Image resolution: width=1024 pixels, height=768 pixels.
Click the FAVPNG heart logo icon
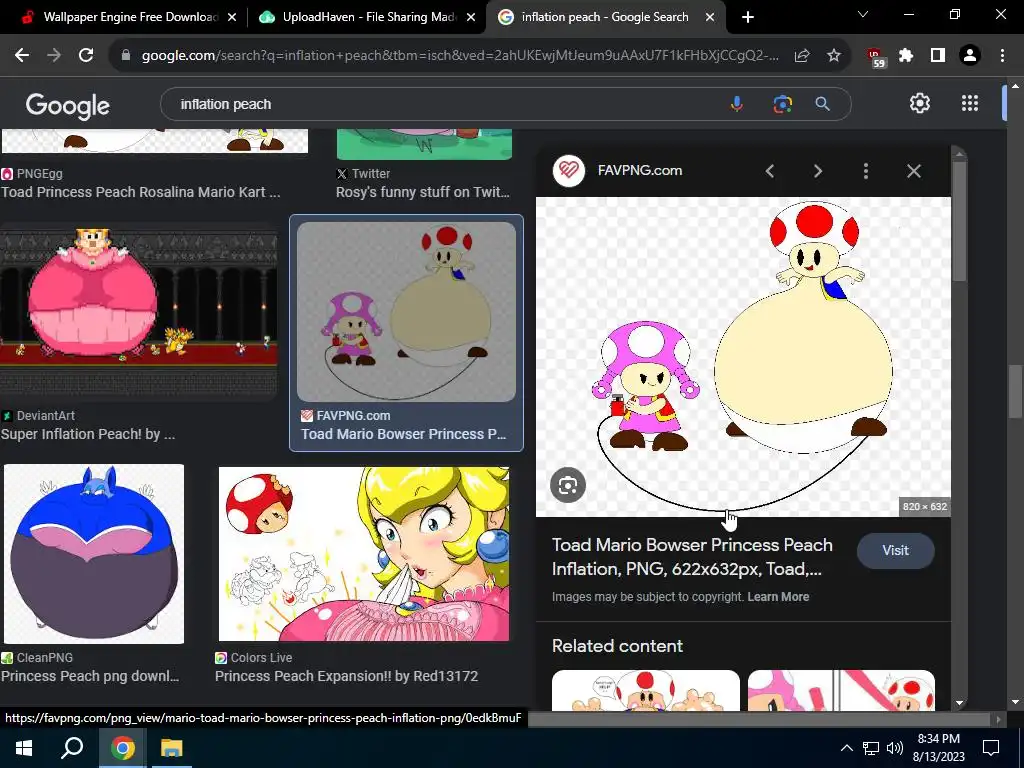pyautogui.click(x=569, y=171)
